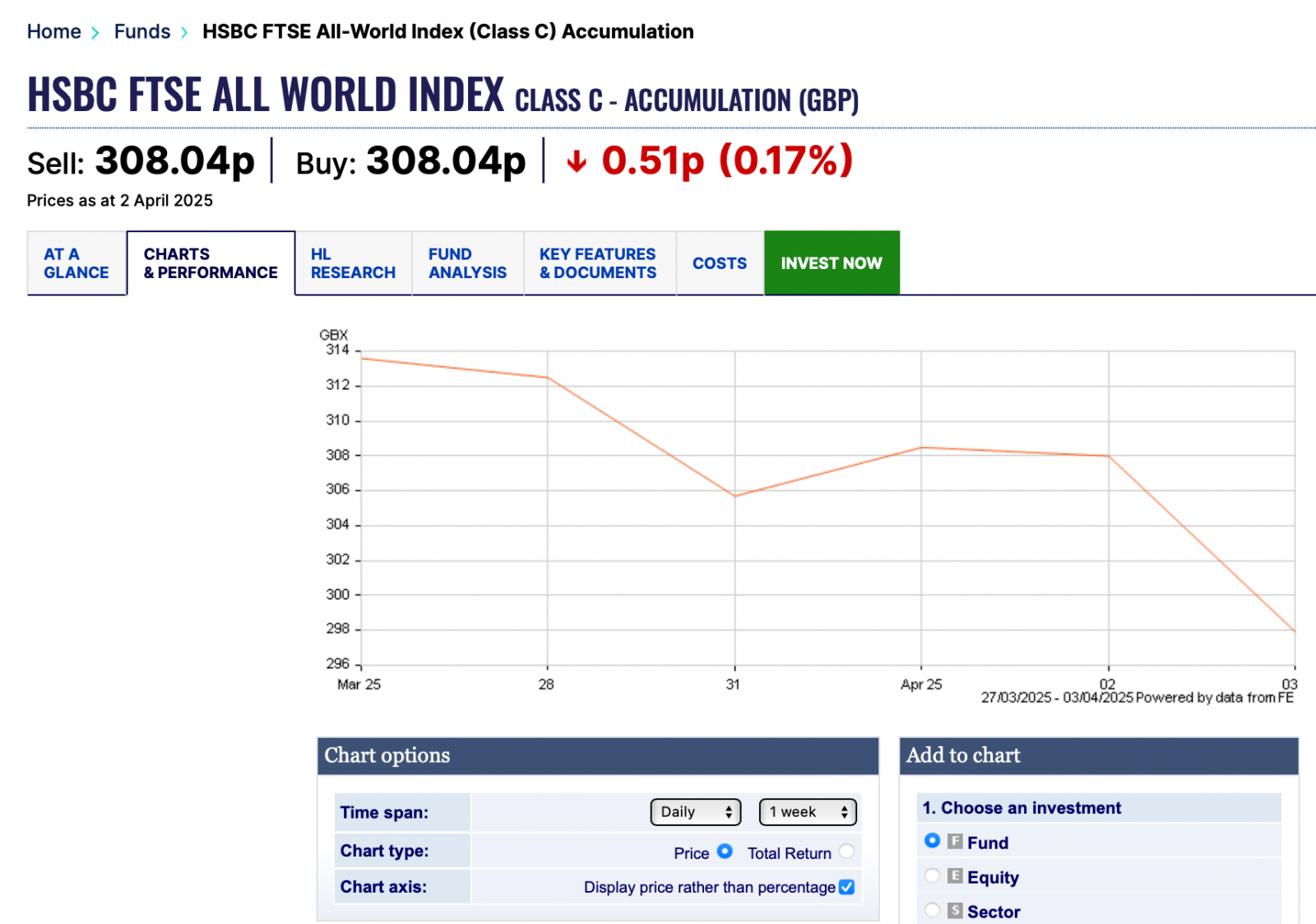View the Costs tab
The height and width of the screenshot is (924, 1316).
point(720,263)
